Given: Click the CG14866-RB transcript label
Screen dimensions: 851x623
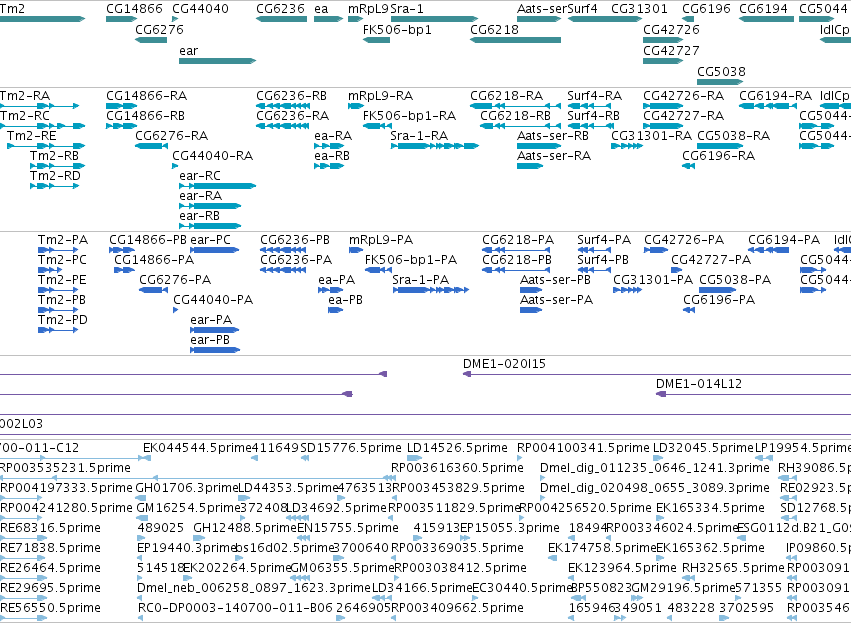Looking at the screenshot, I should 145,116.
